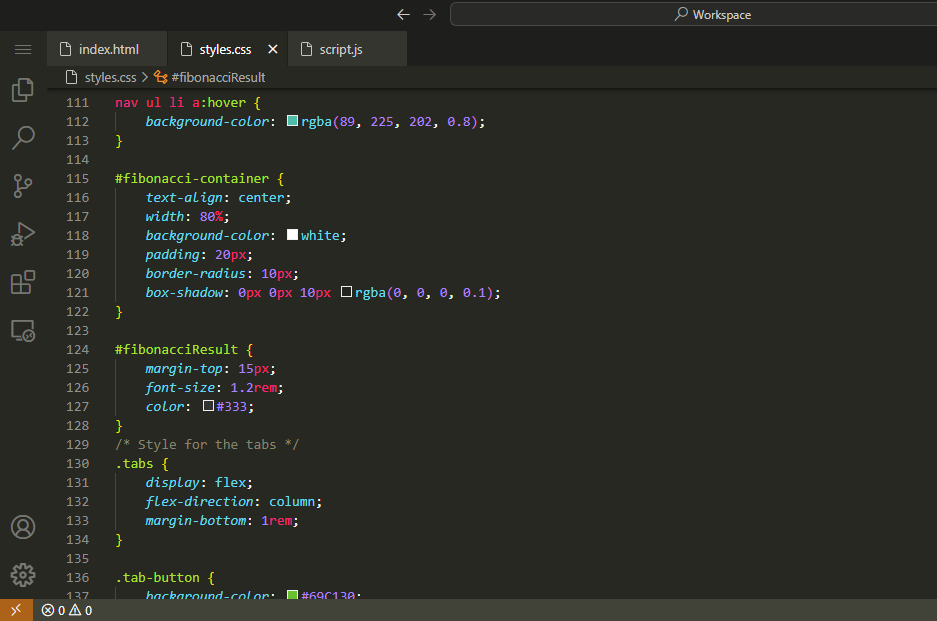
Task: Open the Extensions view
Action: coord(22,282)
